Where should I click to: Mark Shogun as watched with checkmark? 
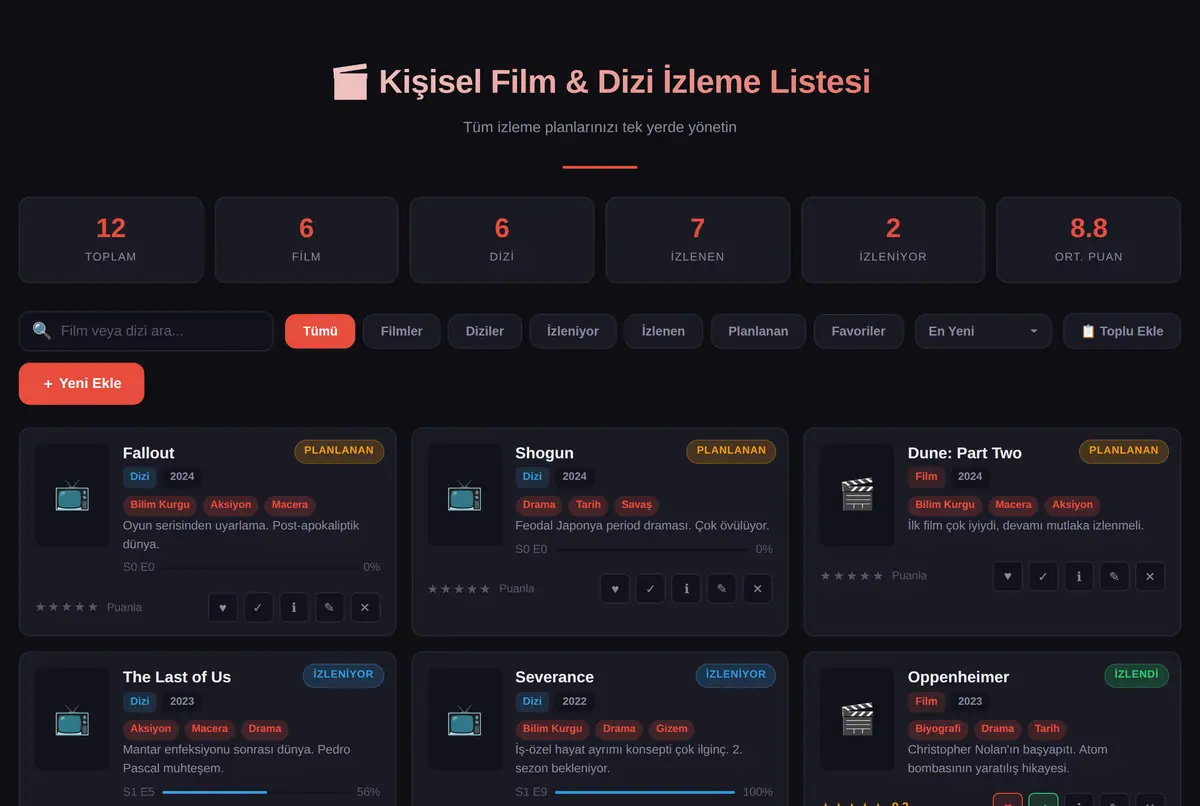click(x=650, y=589)
